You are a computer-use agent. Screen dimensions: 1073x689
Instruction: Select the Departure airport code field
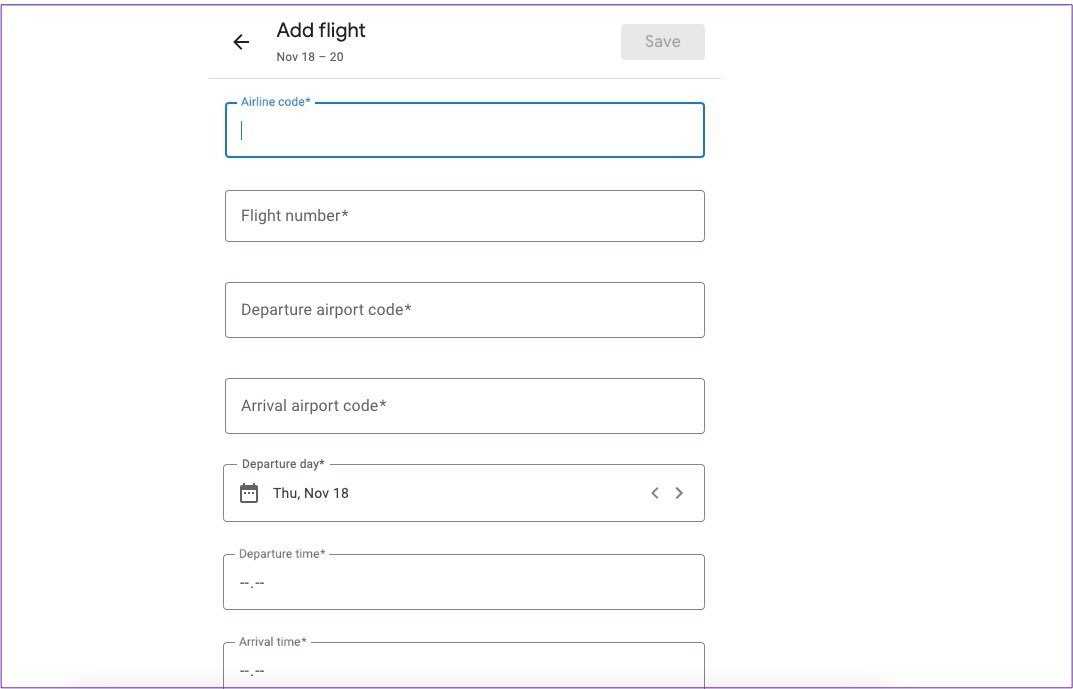[464, 310]
